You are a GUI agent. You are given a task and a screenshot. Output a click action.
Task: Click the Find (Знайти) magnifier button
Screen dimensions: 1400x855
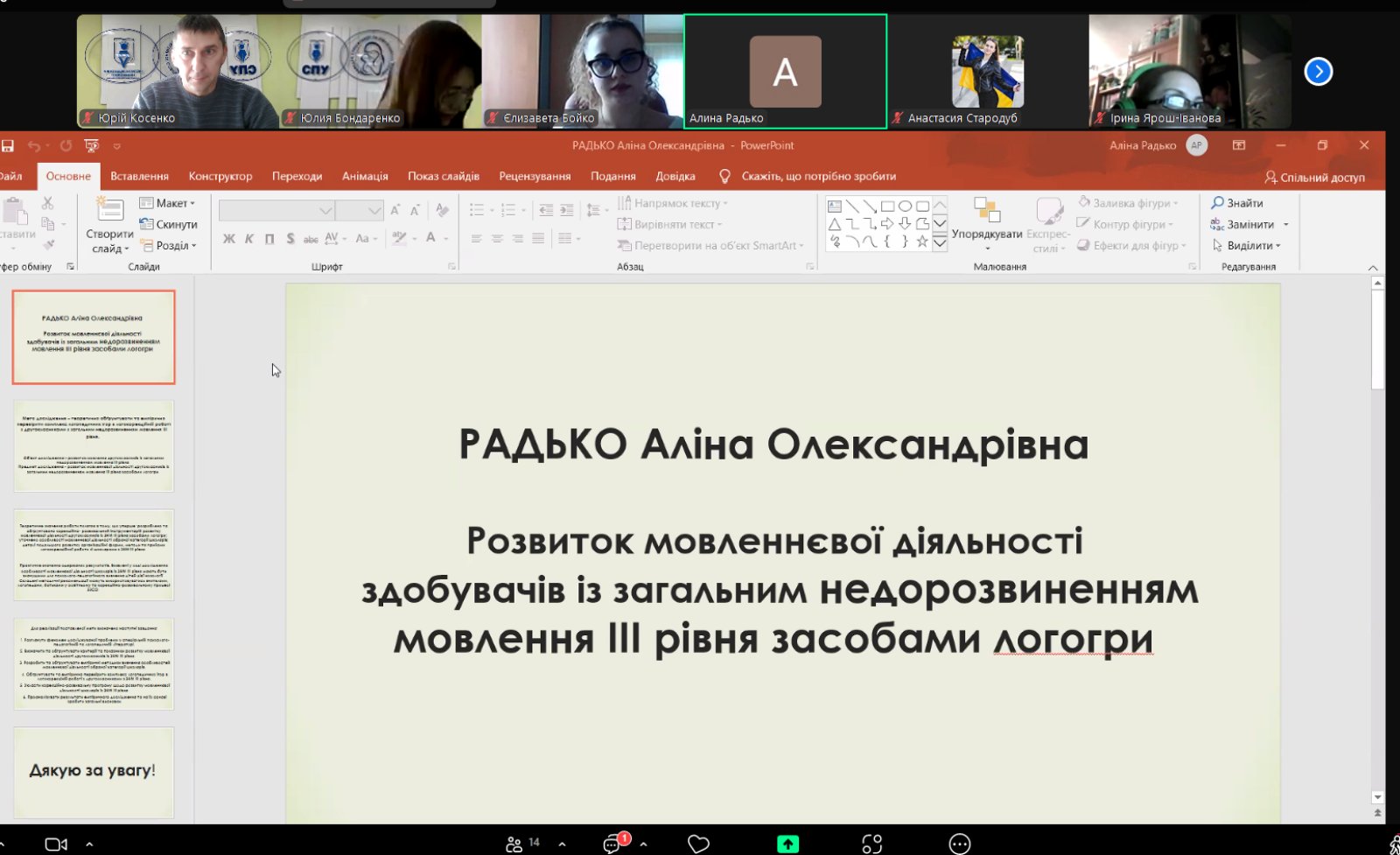[x=1236, y=203]
